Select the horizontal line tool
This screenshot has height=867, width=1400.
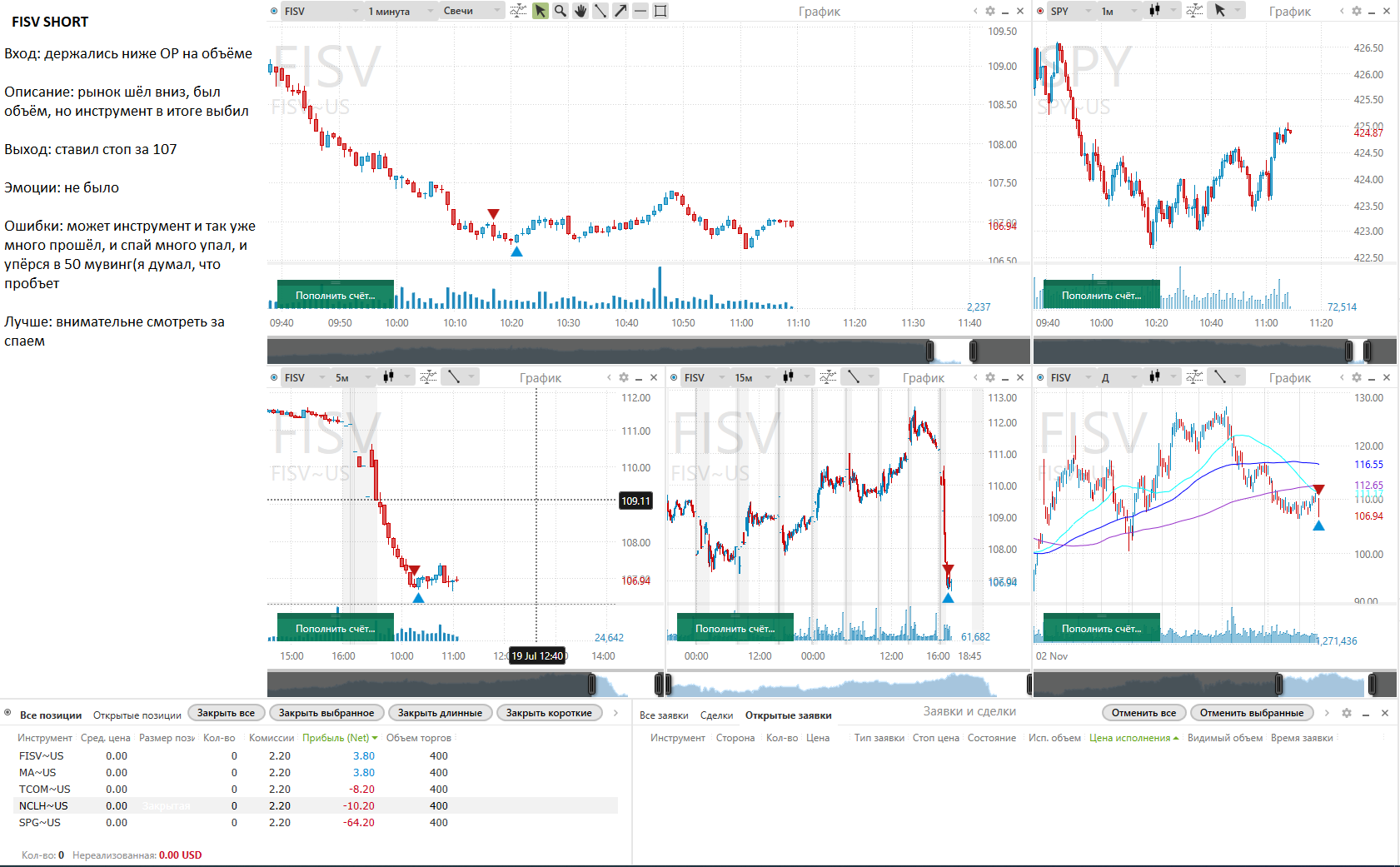click(x=640, y=11)
